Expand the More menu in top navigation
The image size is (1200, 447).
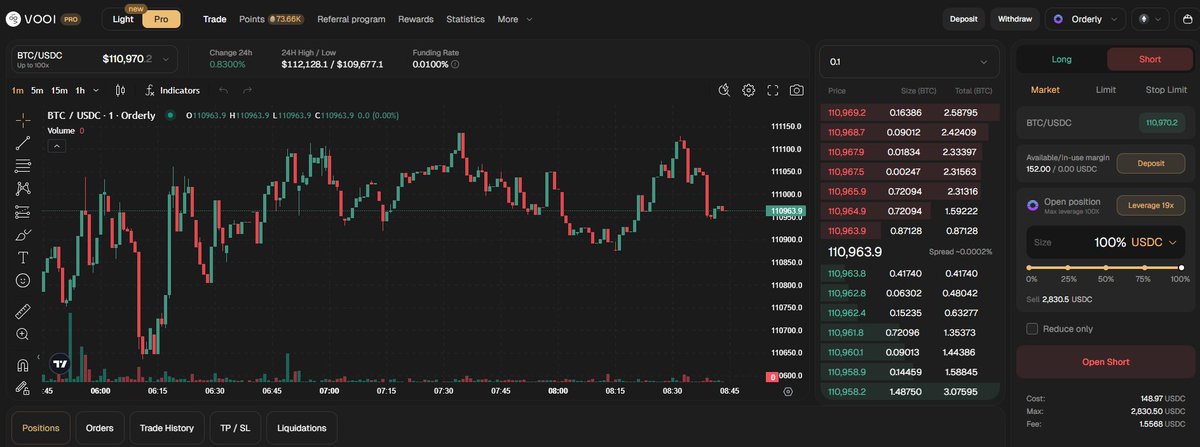point(514,19)
